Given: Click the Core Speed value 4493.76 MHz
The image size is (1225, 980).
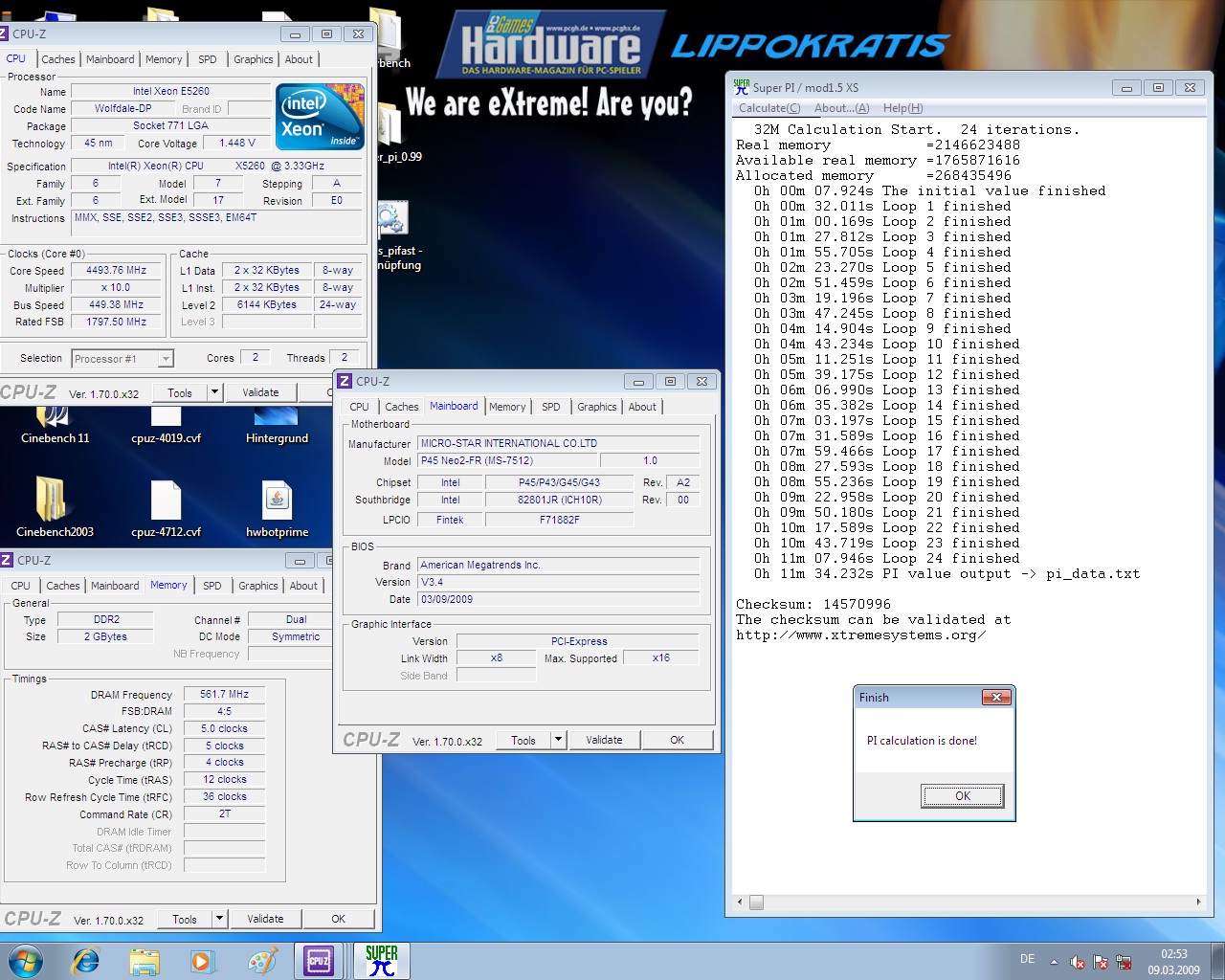Looking at the screenshot, I should click(x=117, y=271).
